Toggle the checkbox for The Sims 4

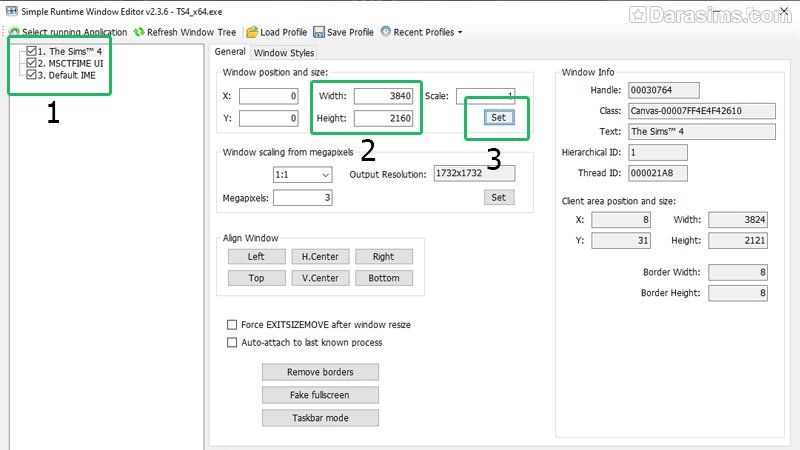(x=31, y=51)
